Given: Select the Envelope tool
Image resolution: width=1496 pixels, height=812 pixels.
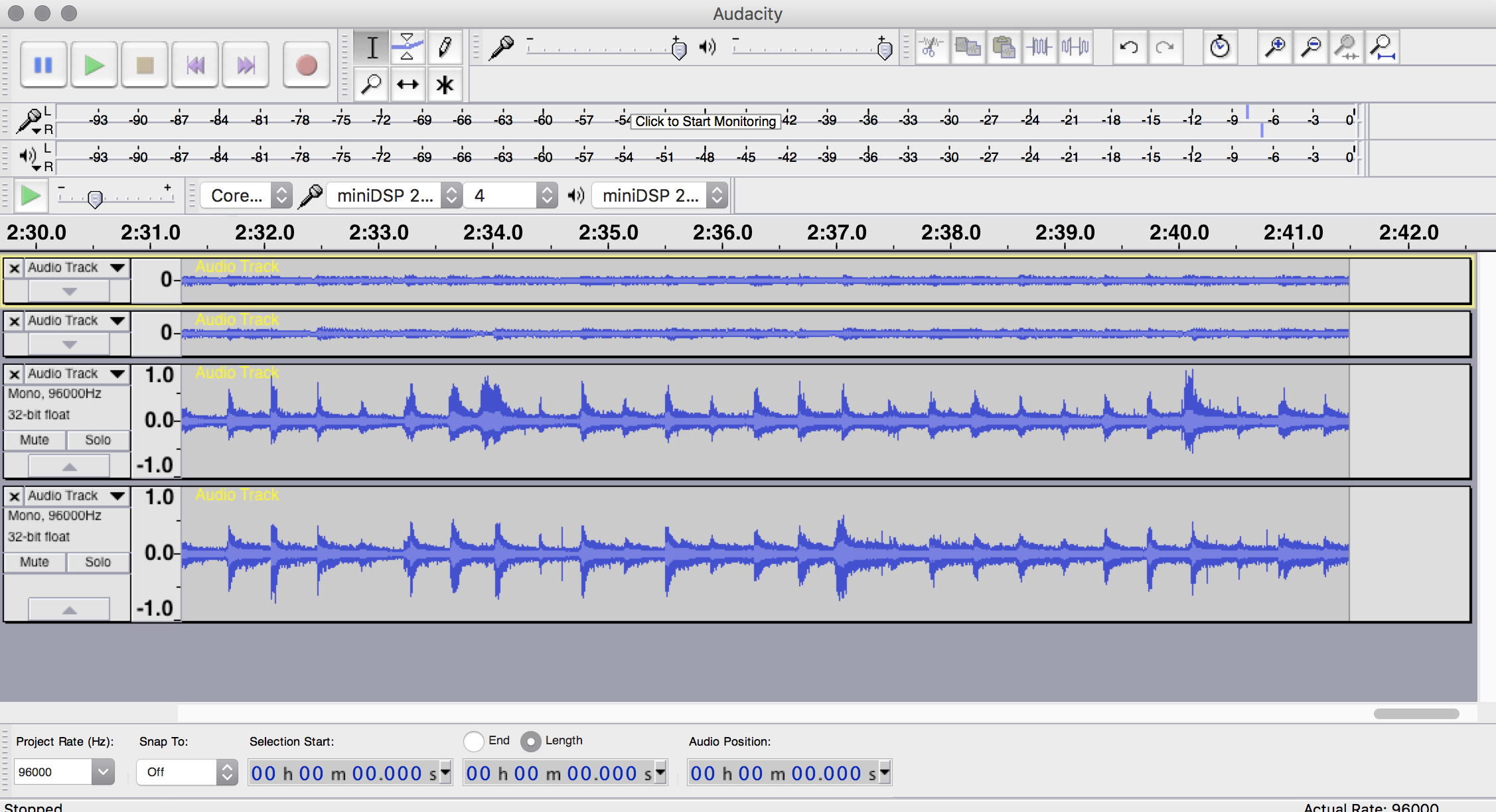Looking at the screenshot, I should click(408, 47).
